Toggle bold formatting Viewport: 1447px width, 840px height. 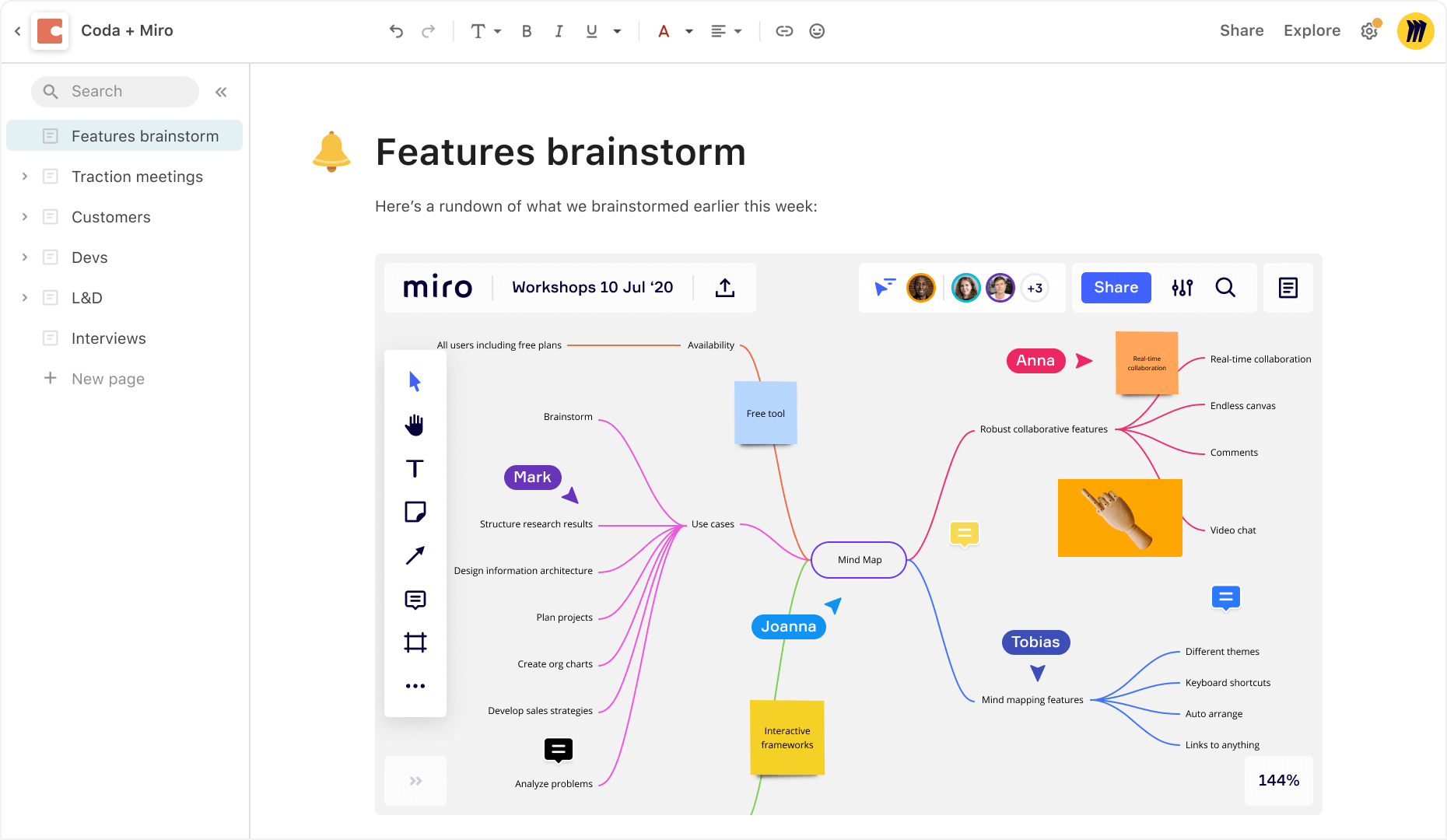[x=527, y=31]
